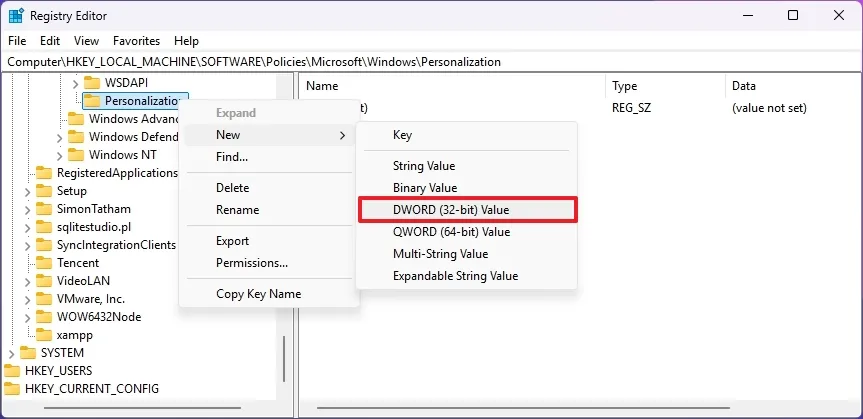Expand the WOW6432Node tree arrow

28,317
